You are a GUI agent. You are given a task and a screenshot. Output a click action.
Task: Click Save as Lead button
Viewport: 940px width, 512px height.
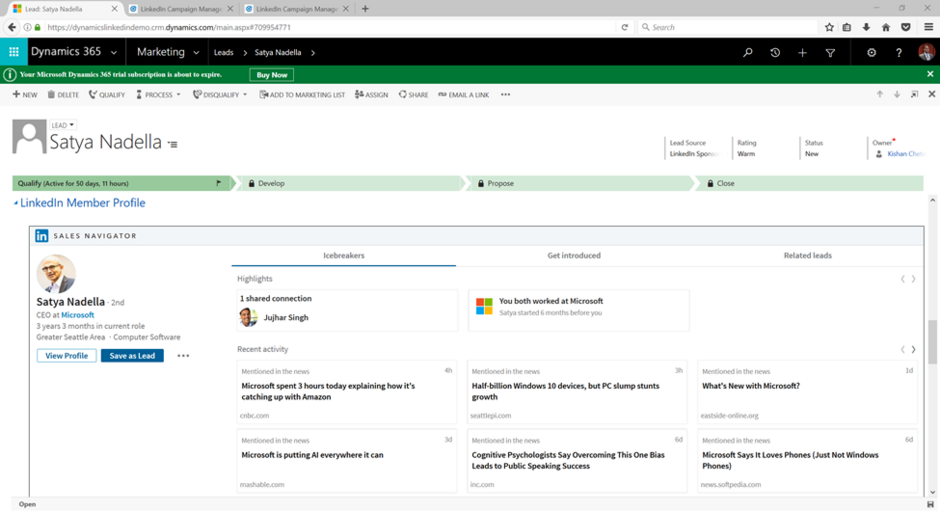pos(132,356)
